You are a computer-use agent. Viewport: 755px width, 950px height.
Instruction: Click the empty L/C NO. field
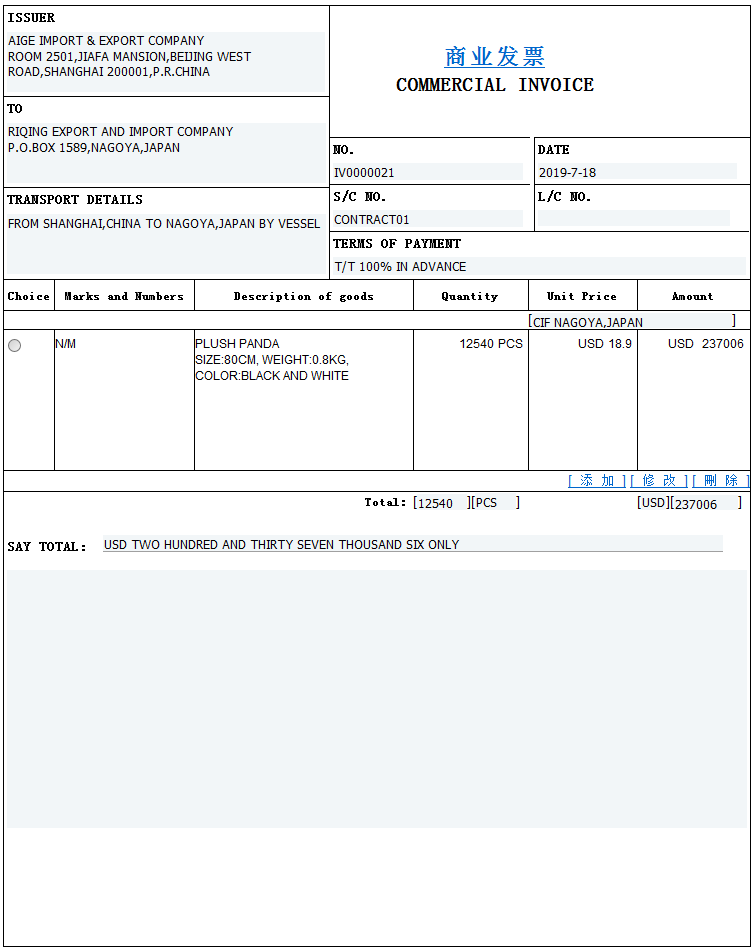click(x=636, y=220)
